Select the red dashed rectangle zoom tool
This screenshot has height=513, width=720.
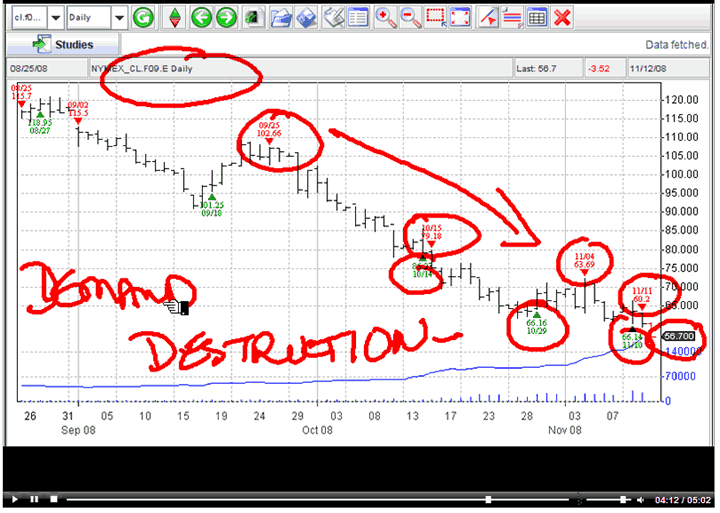[x=435, y=18]
